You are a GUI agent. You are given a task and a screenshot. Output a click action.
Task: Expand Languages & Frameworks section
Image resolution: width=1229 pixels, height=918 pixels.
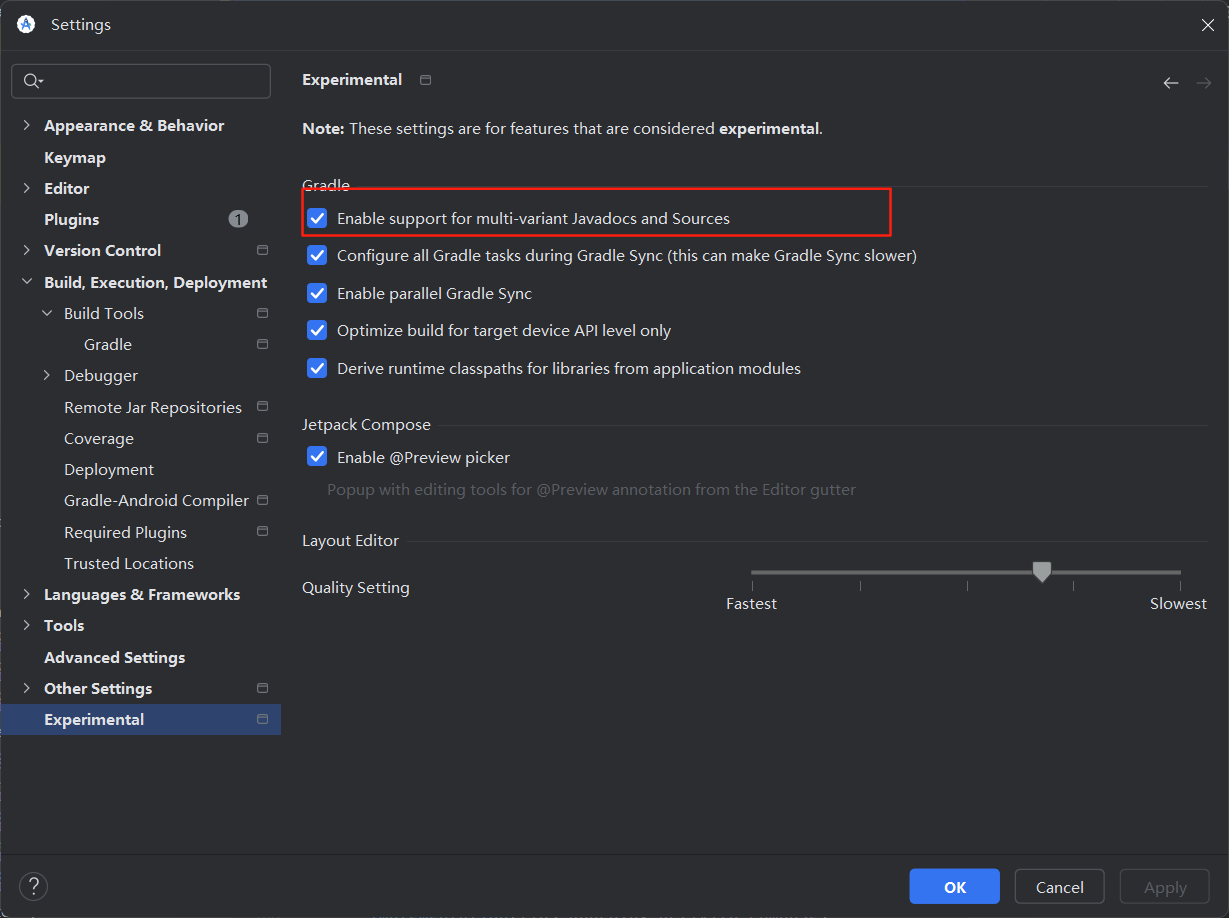[26, 594]
